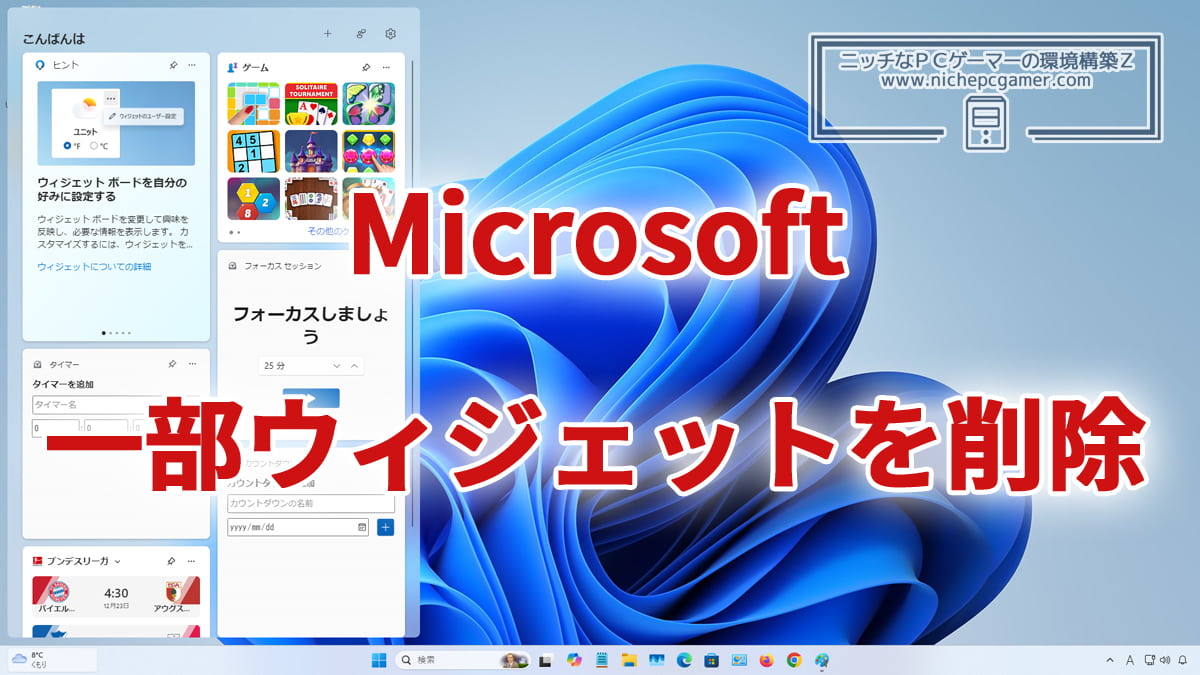Click the ウィジェット ボードを自分の好みに設定する heading
1200x675 pixels.
click(x=112, y=190)
